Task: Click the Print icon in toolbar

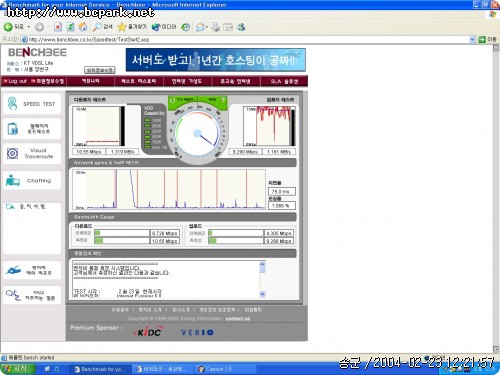Action: [215, 27]
